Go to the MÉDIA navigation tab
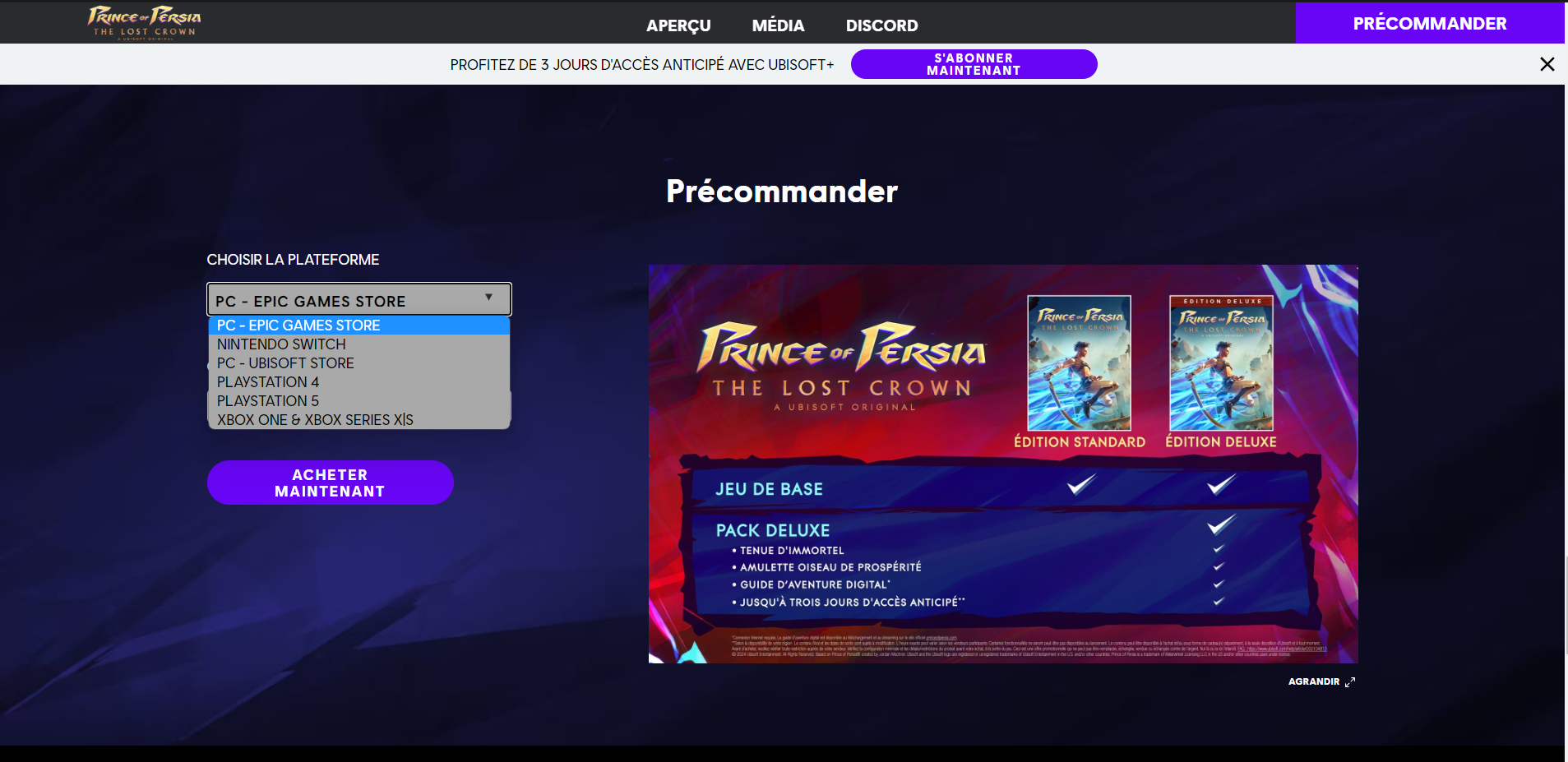Image resolution: width=1568 pixels, height=762 pixels. pyautogui.click(x=778, y=25)
